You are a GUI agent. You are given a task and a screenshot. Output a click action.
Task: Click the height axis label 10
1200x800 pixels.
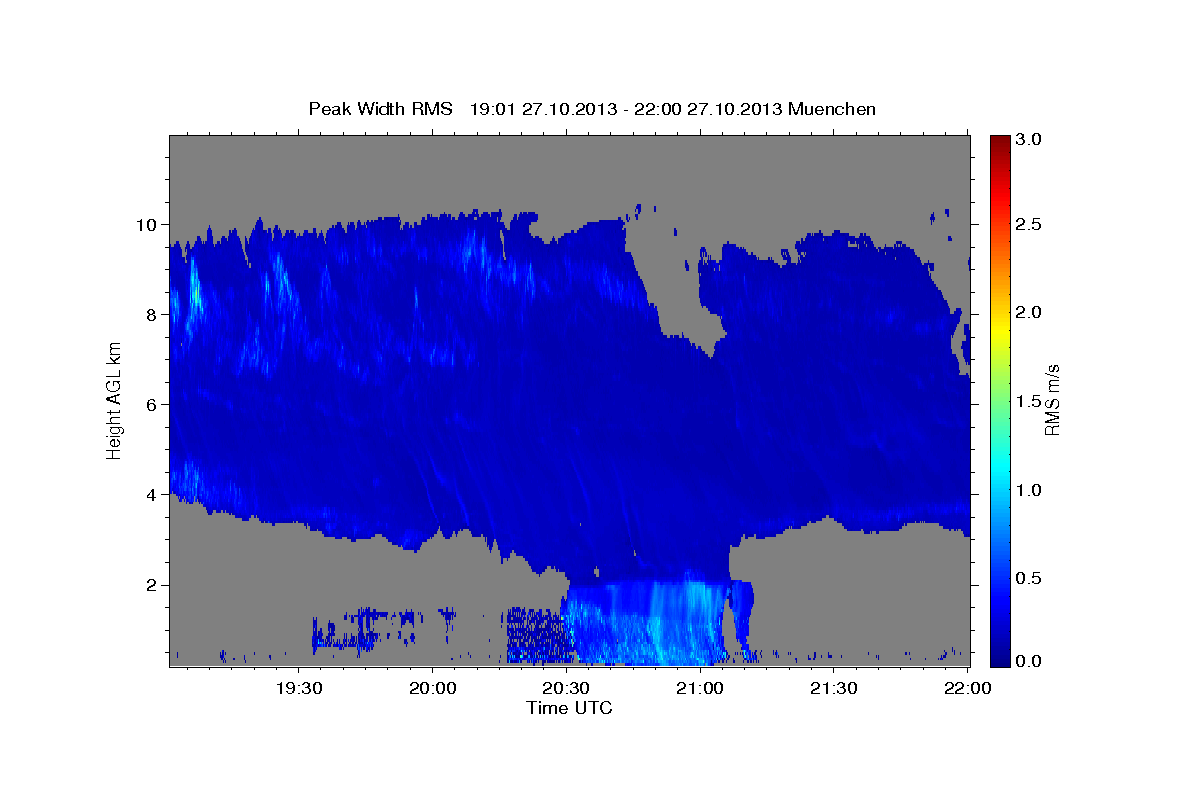(x=147, y=224)
